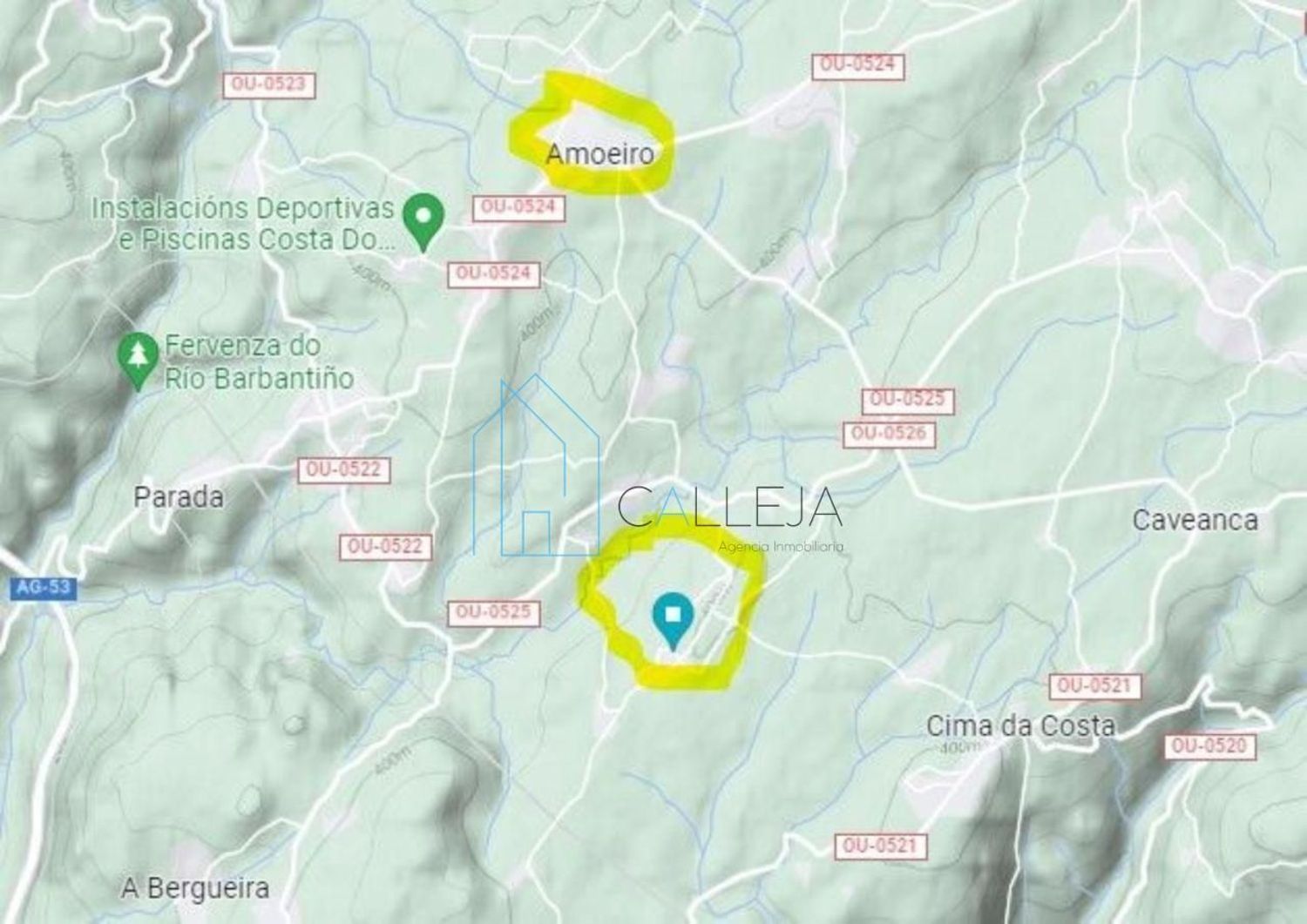Click the Parada place label

point(179,497)
